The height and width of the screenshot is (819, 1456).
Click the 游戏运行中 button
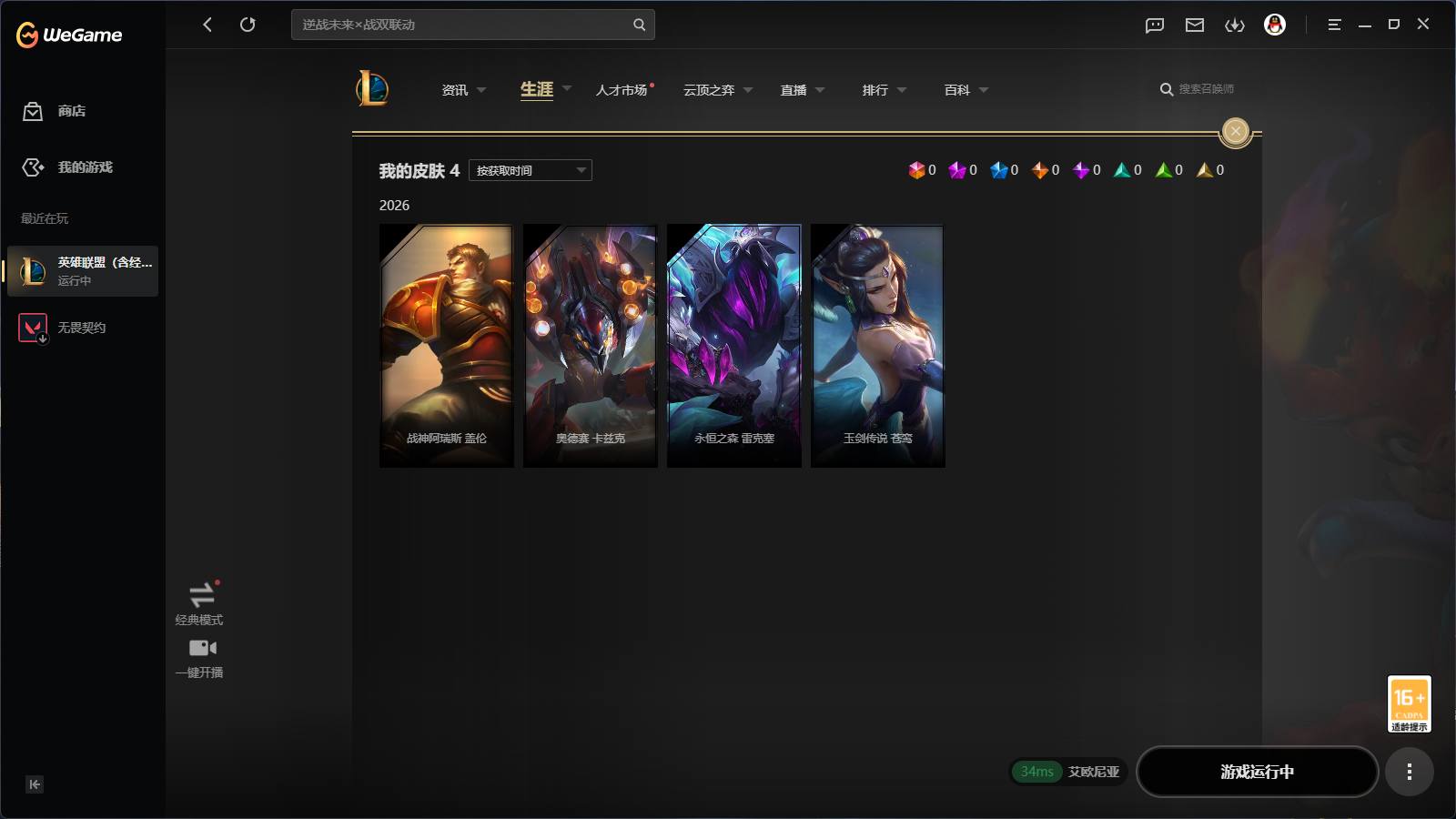(1257, 772)
